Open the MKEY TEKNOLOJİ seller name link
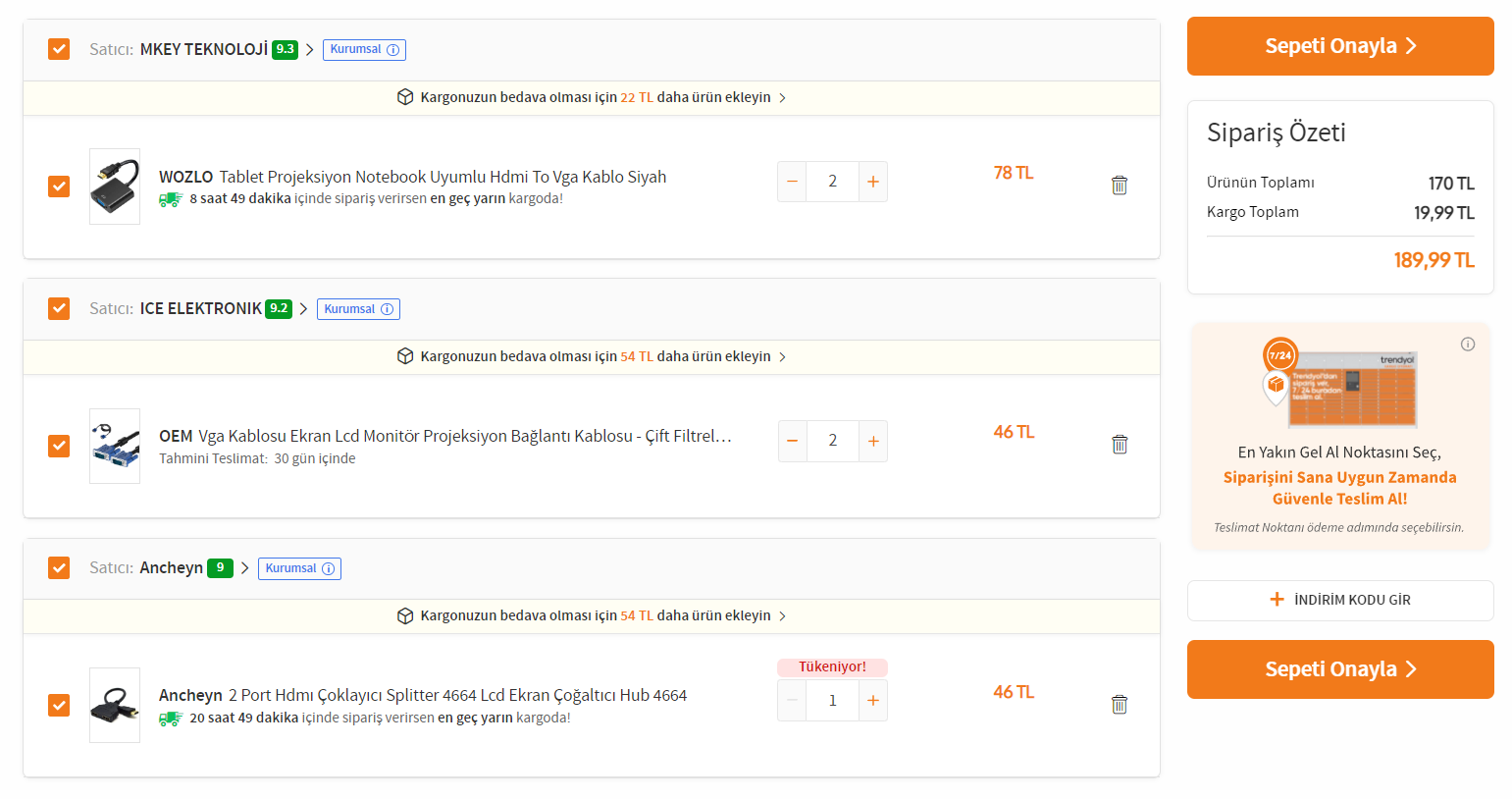Viewport: 1512px width, 799px height. pyautogui.click(x=204, y=49)
